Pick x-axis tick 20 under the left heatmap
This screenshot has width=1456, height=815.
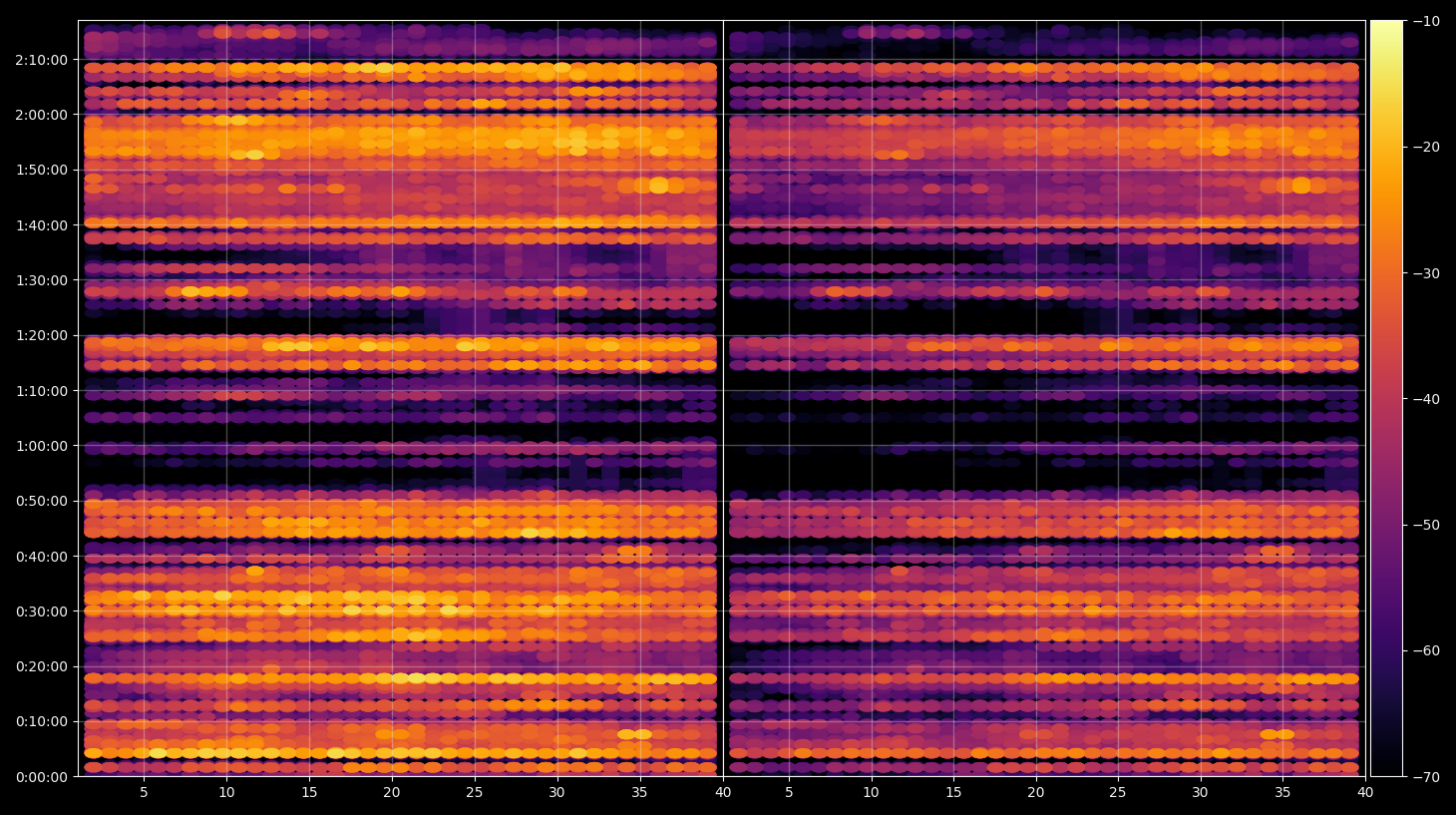coord(392,793)
